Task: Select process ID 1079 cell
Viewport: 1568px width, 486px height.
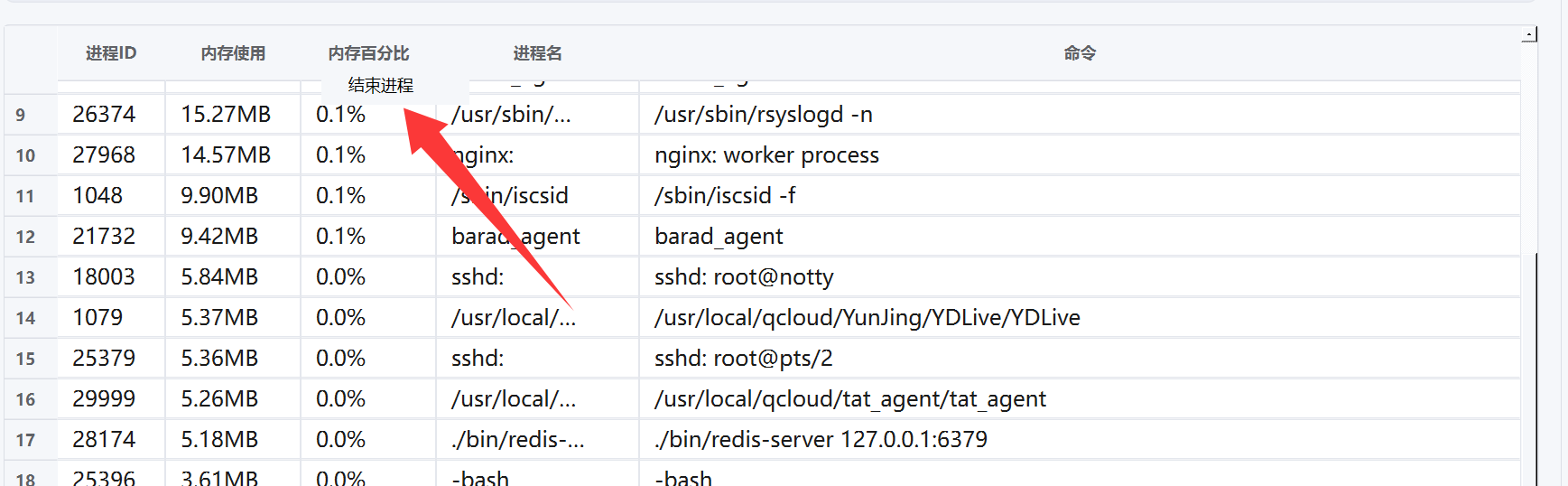Action: click(111, 318)
